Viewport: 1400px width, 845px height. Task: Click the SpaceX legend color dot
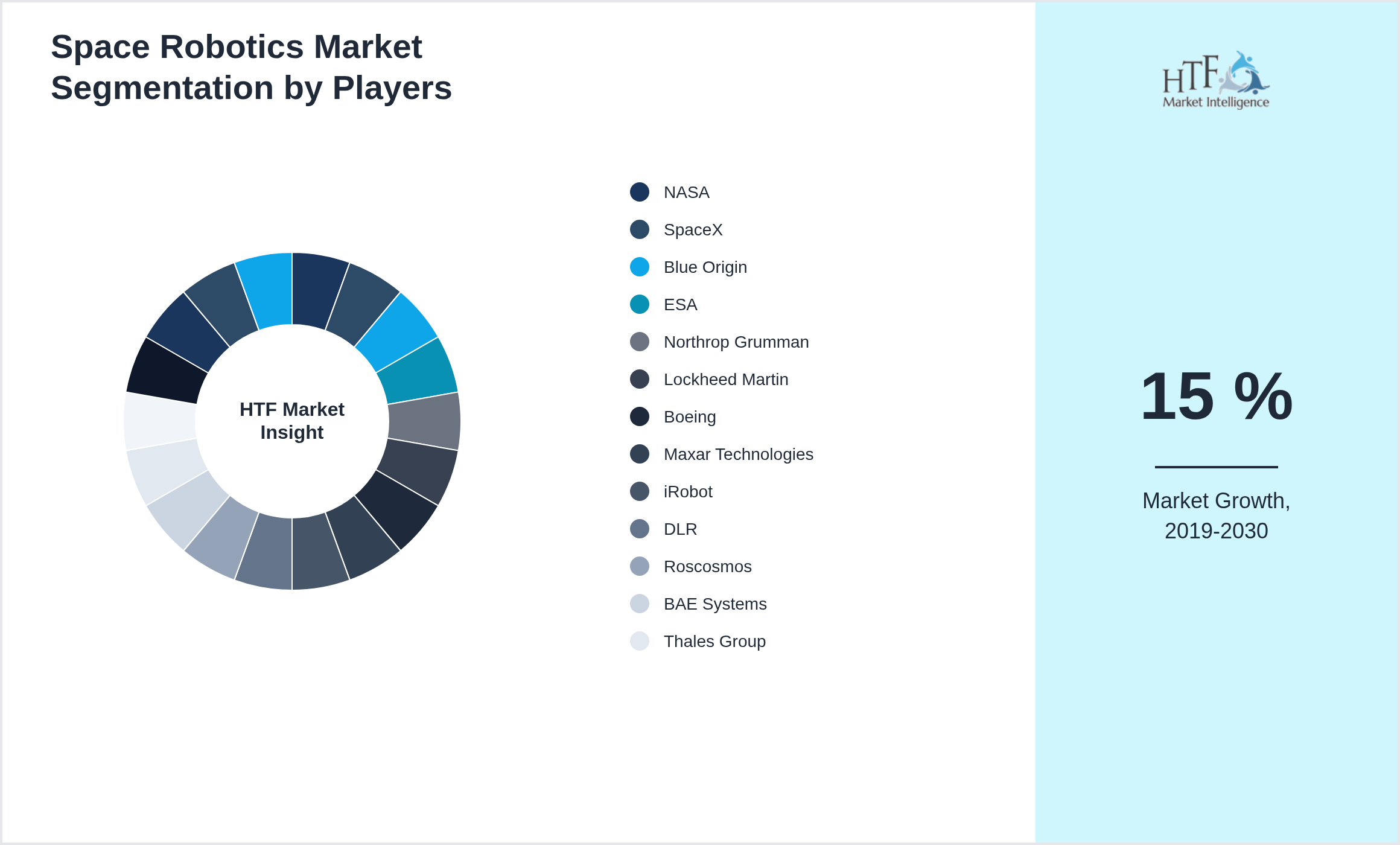click(640, 229)
